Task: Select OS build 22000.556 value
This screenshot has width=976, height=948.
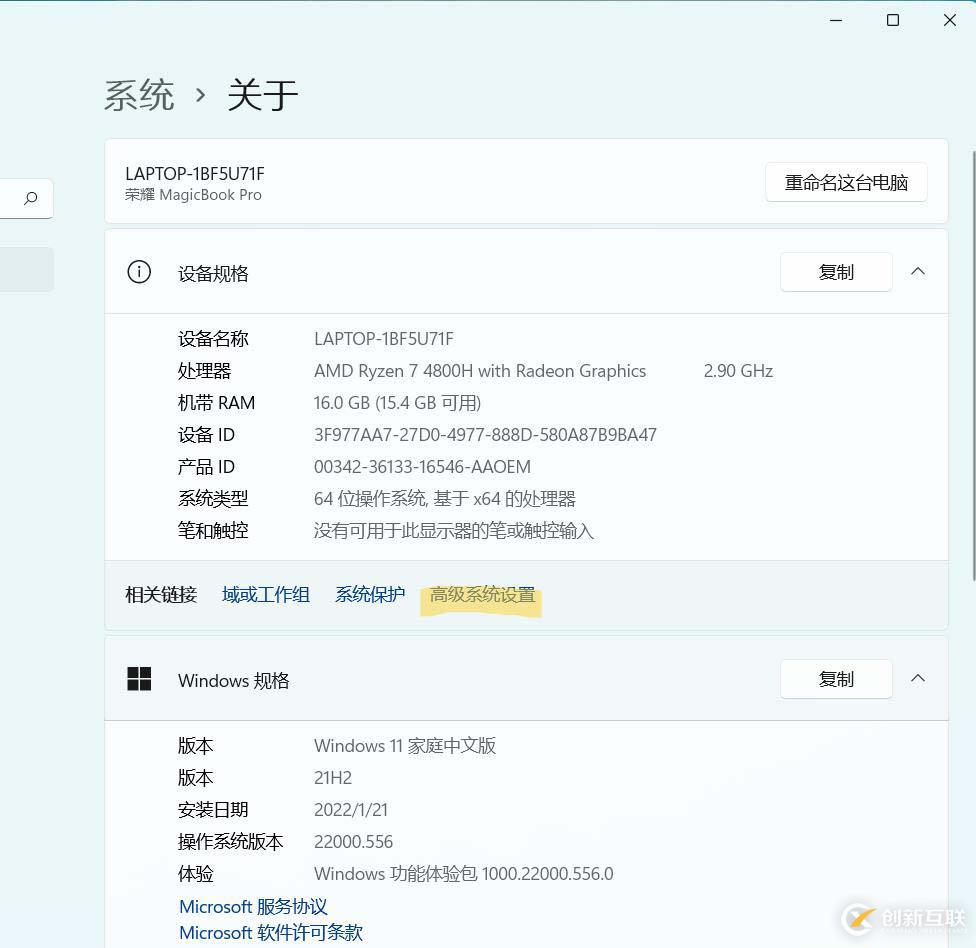Action: (x=354, y=842)
